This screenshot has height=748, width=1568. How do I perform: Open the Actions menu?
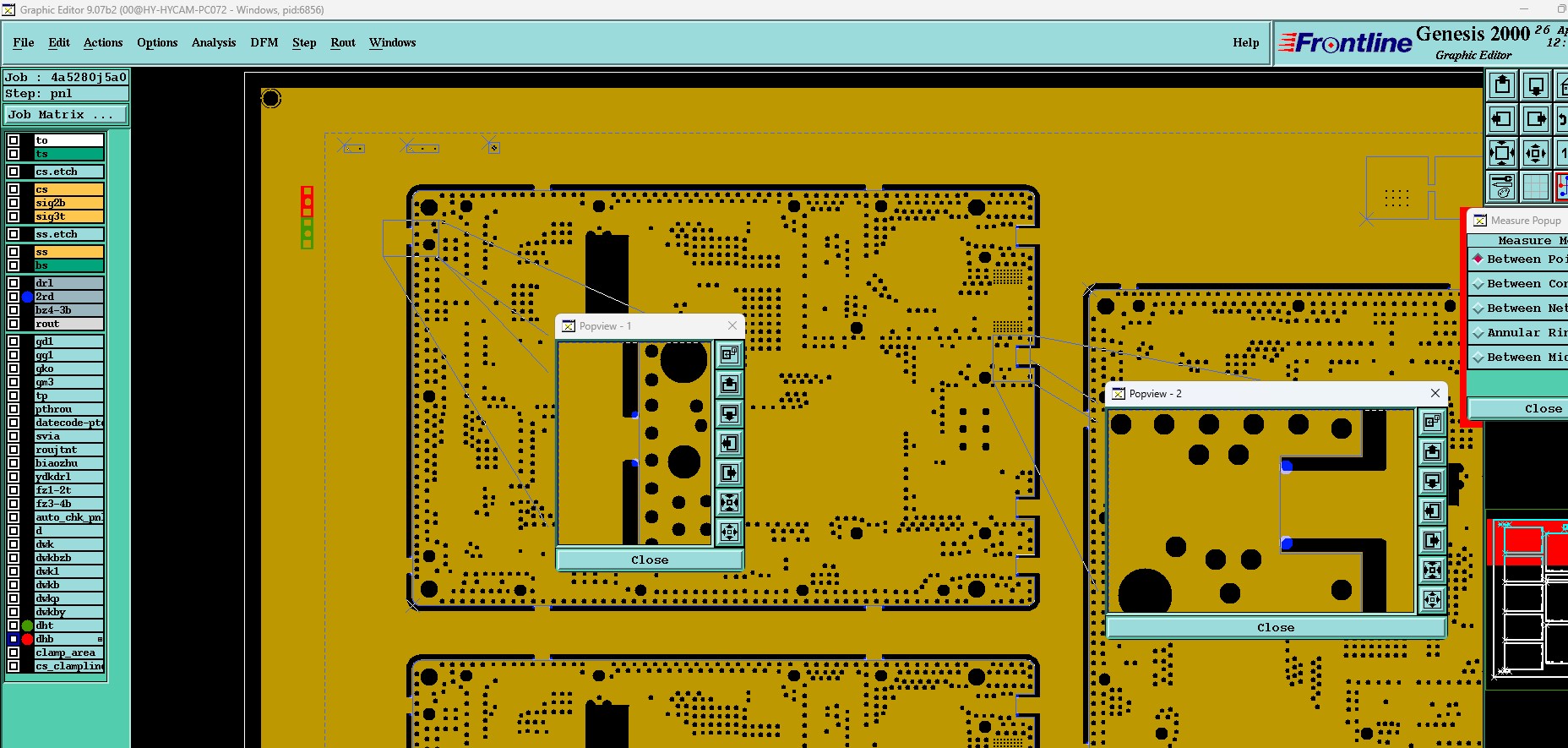click(x=103, y=42)
